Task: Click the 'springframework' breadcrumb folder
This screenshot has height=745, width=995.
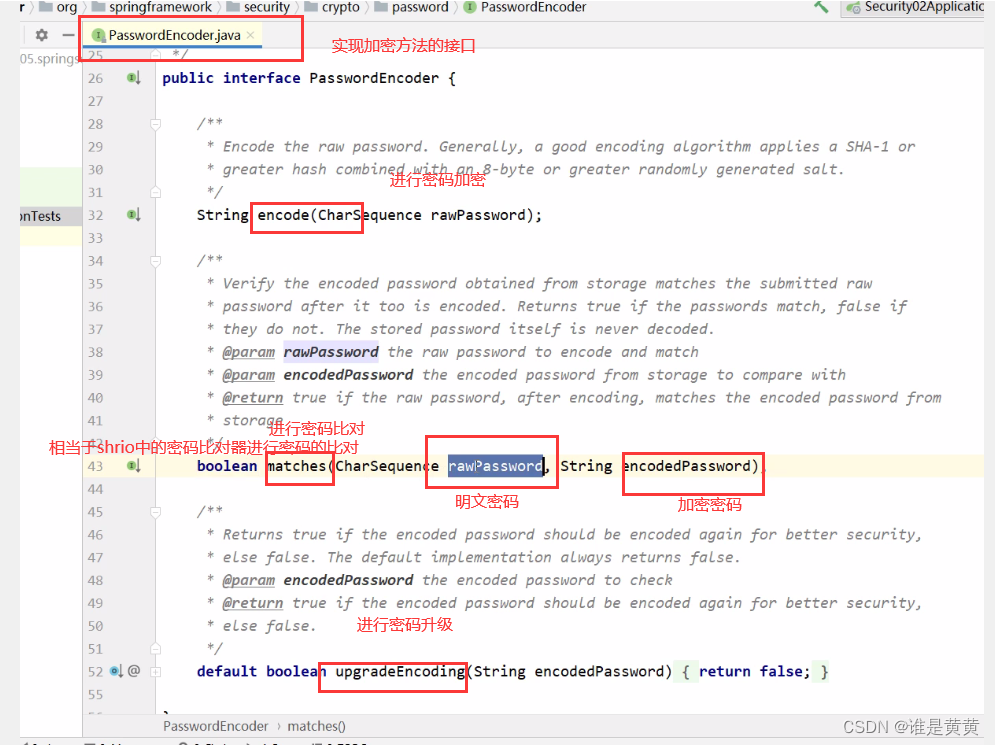Action: pos(152,7)
